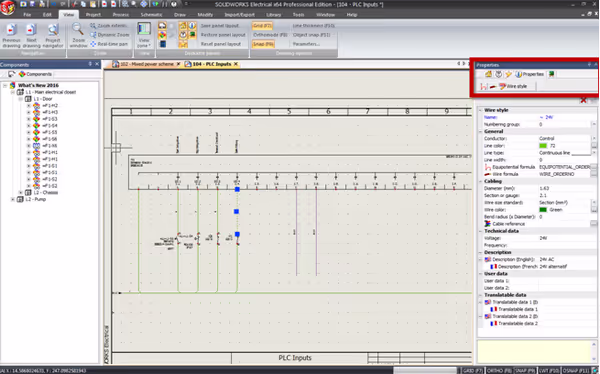The height and width of the screenshot is (374, 600).
Task: Toggle Line thickness (F10) in ribbon
Action: (x=313, y=26)
